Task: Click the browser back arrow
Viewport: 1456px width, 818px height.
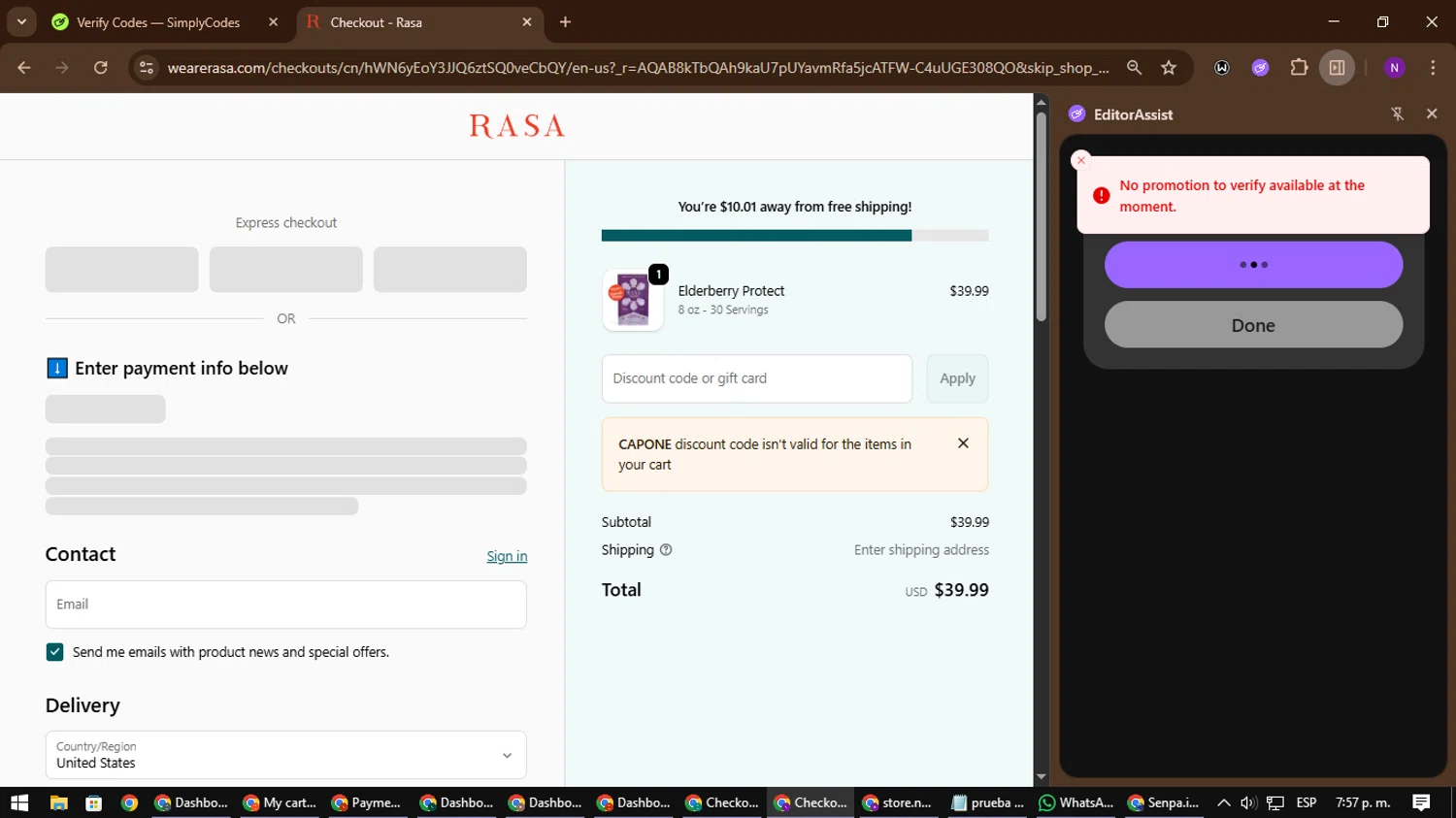Action: [24, 68]
